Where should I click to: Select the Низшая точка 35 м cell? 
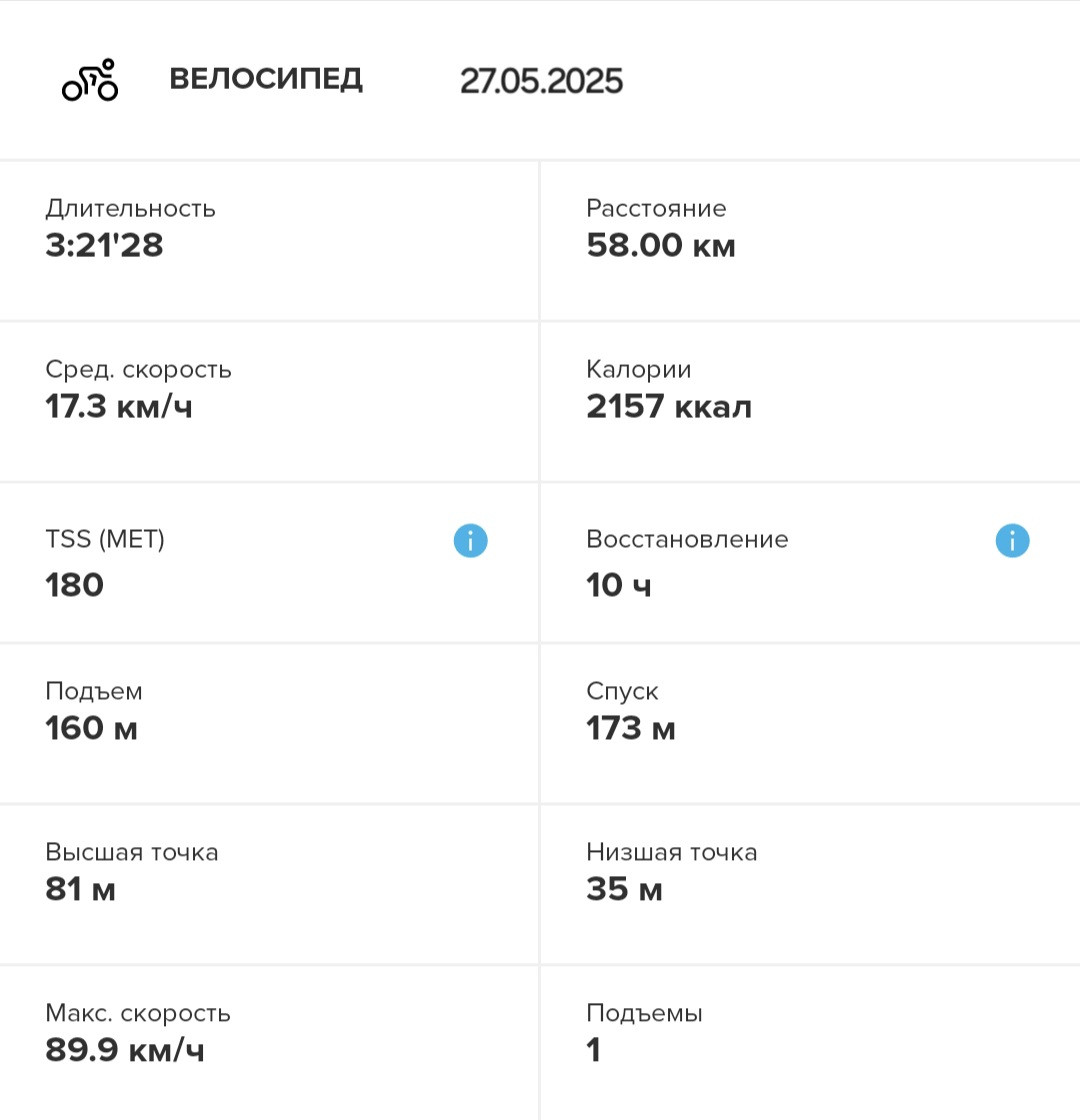(811, 884)
